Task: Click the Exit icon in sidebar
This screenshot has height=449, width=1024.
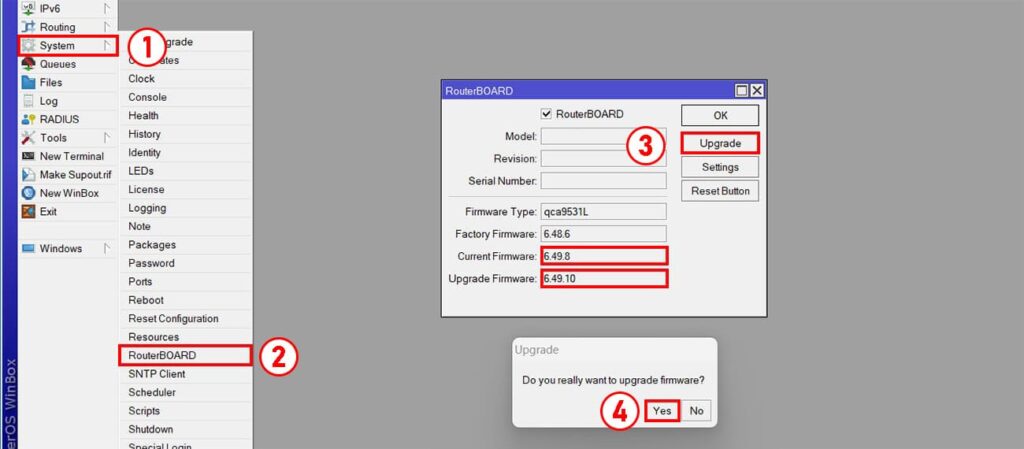Action: pyautogui.click(x=28, y=211)
